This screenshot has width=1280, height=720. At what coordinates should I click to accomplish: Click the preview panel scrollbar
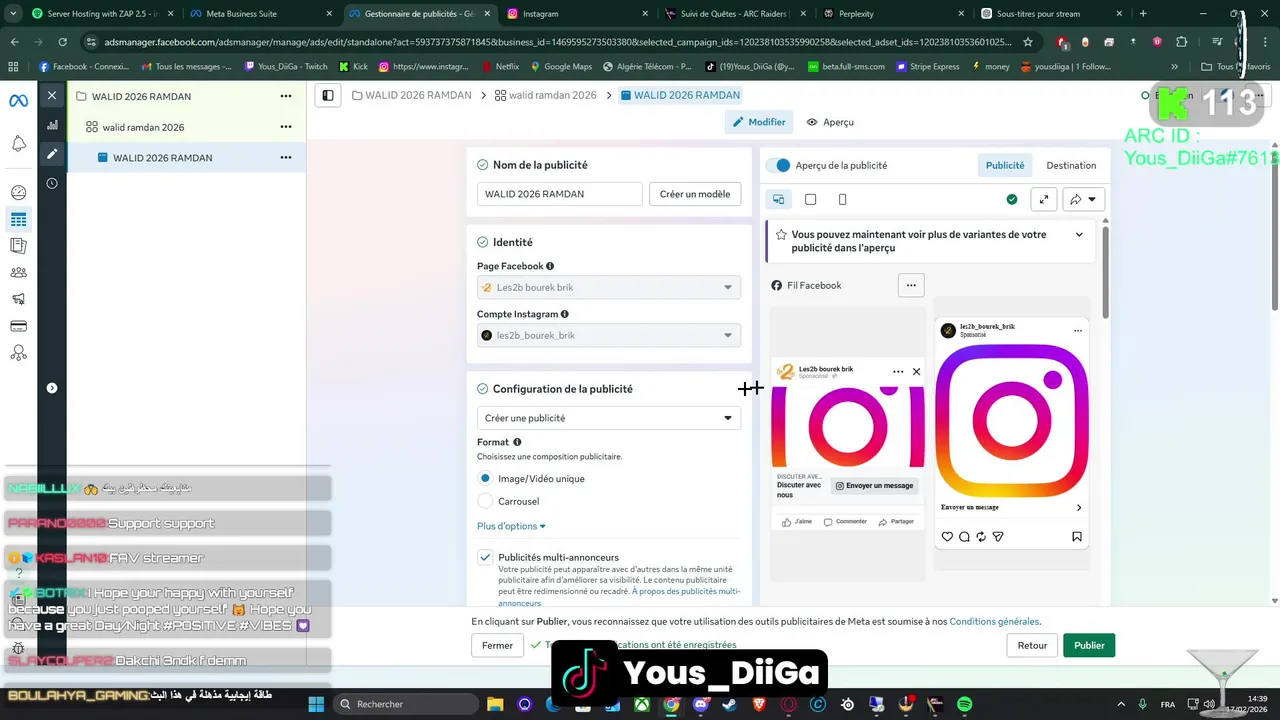1105,274
